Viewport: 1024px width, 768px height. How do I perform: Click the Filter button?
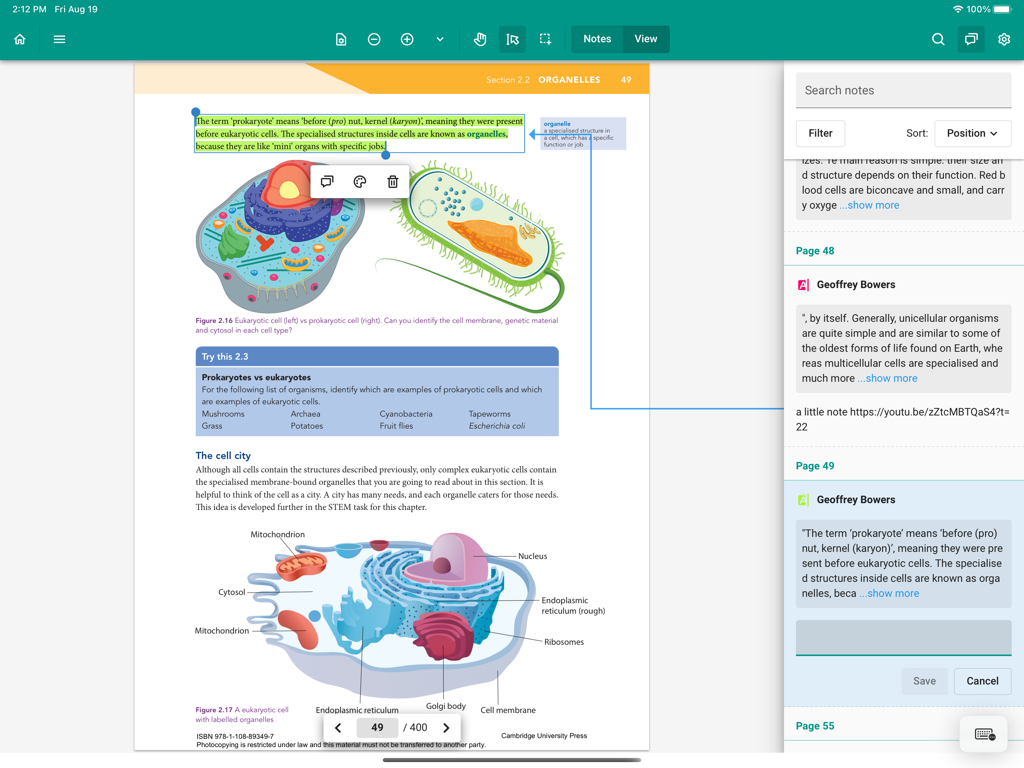(x=820, y=133)
